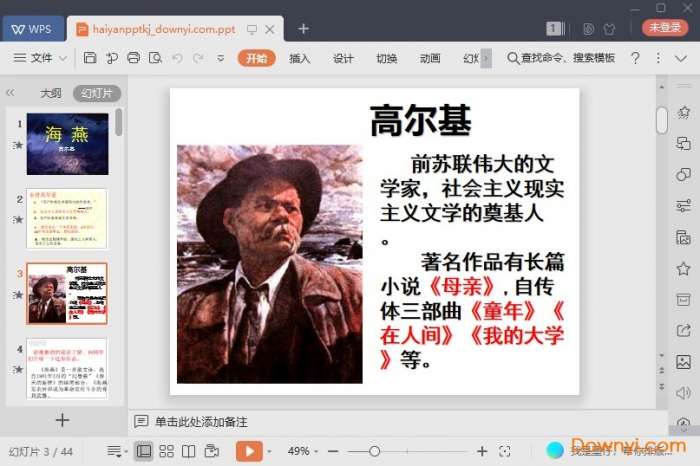Image resolution: width=700 pixels, height=466 pixels.
Task: Switch to the 大纲 outline view
Action: coord(50,93)
